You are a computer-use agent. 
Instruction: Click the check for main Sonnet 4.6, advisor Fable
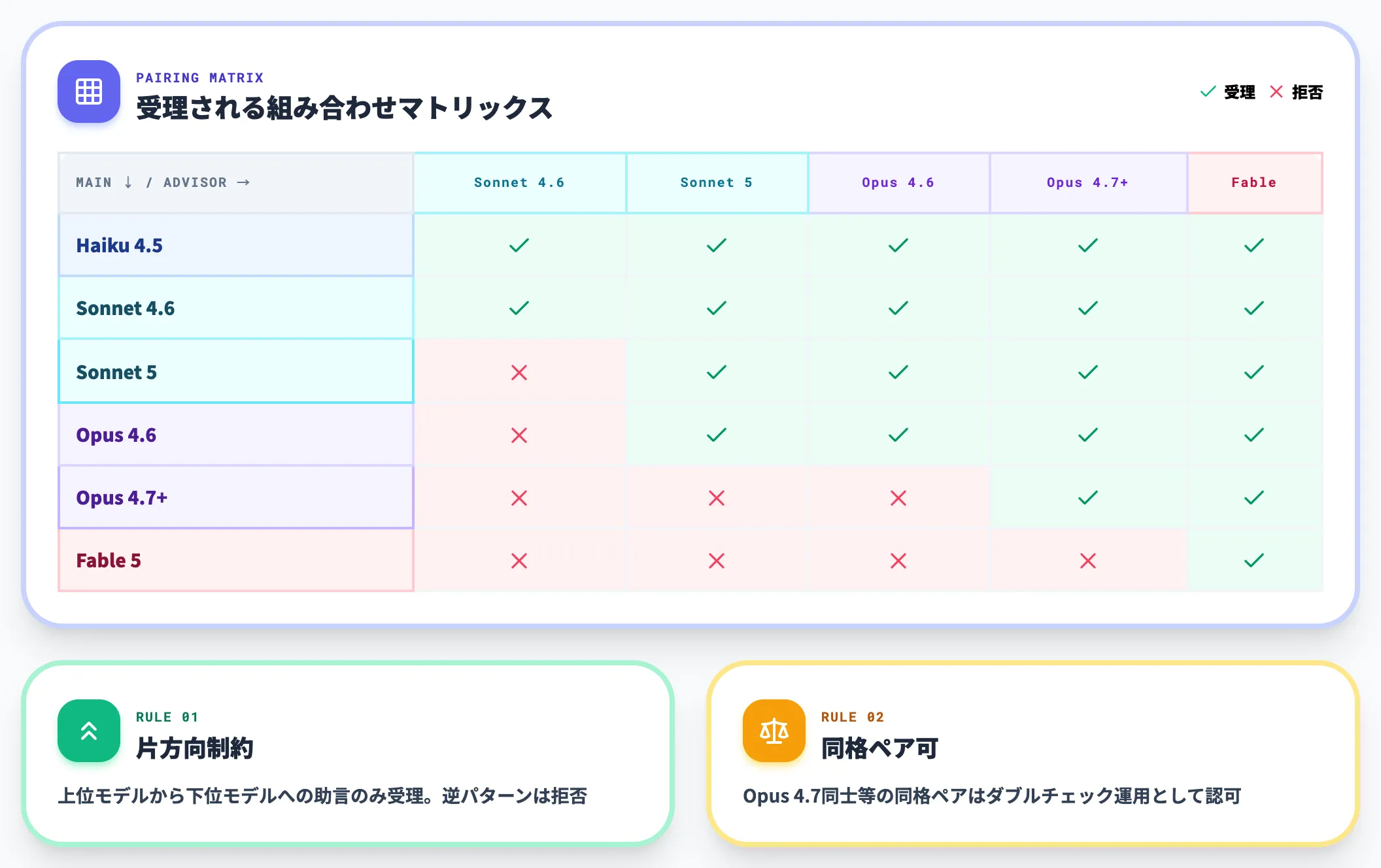click(x=1254, y=308)
